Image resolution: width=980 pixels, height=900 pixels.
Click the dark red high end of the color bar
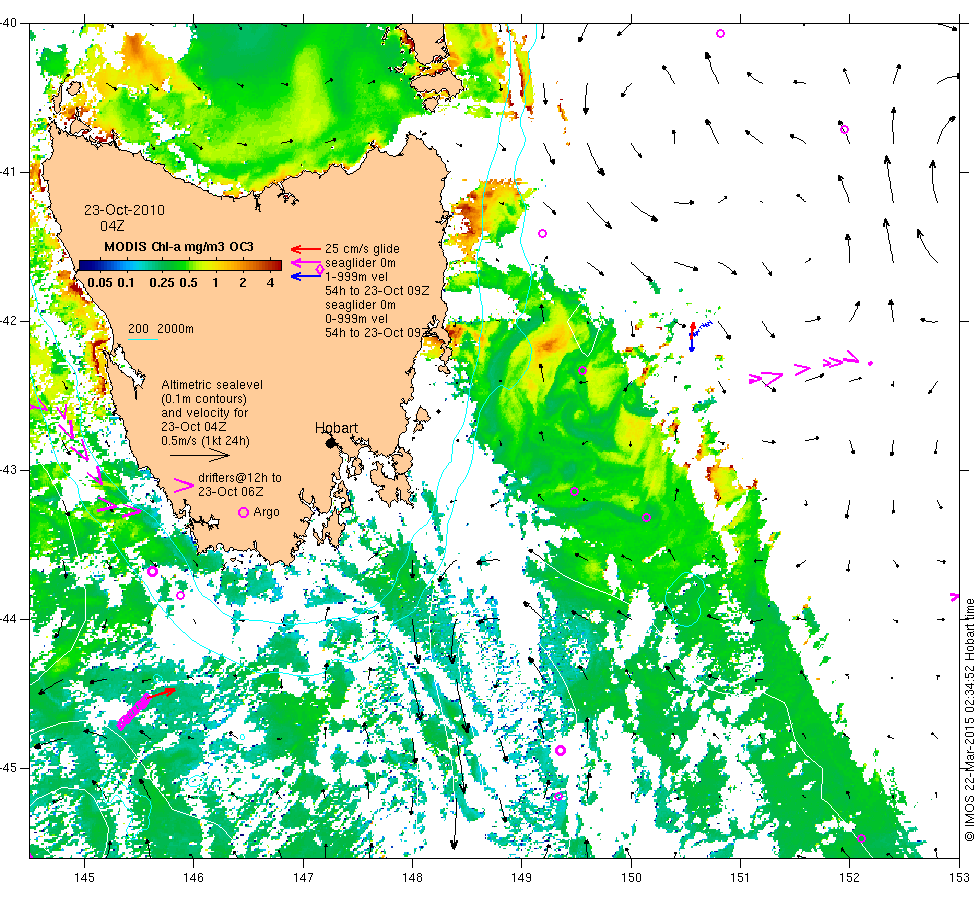(276, 266)
